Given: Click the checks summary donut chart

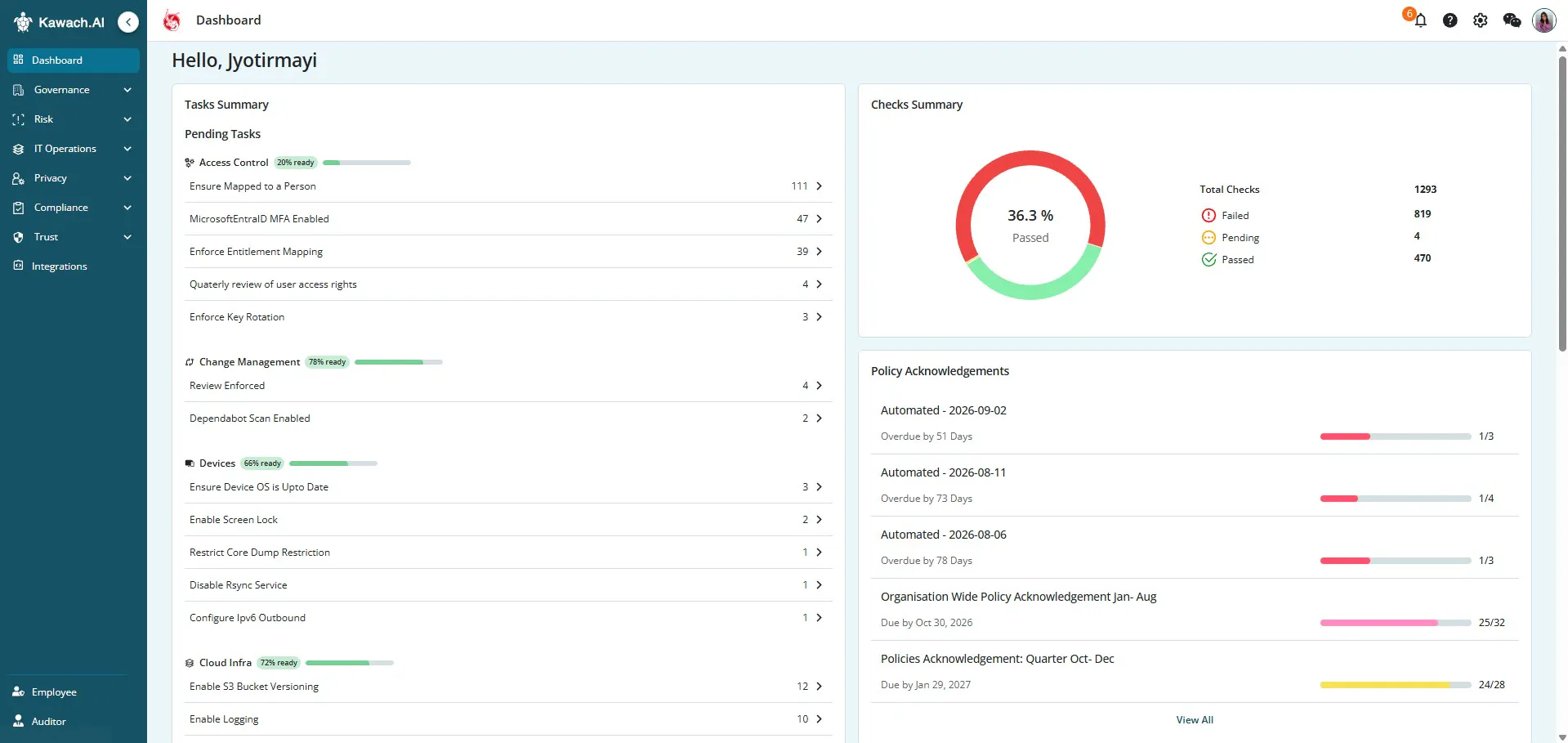Looking at the screenshot, I should coord(1030,225).
